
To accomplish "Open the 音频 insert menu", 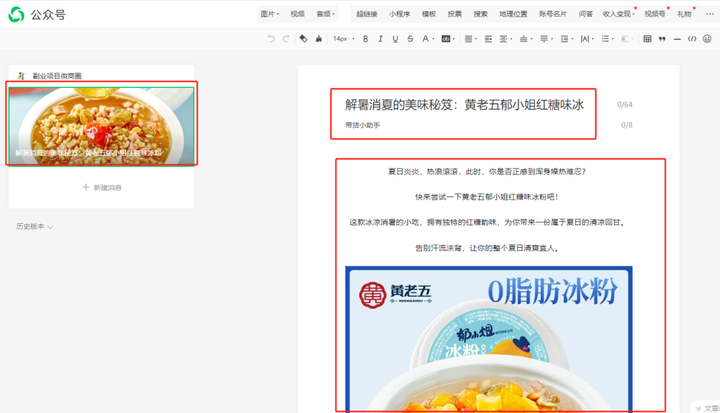I will 325,14.
